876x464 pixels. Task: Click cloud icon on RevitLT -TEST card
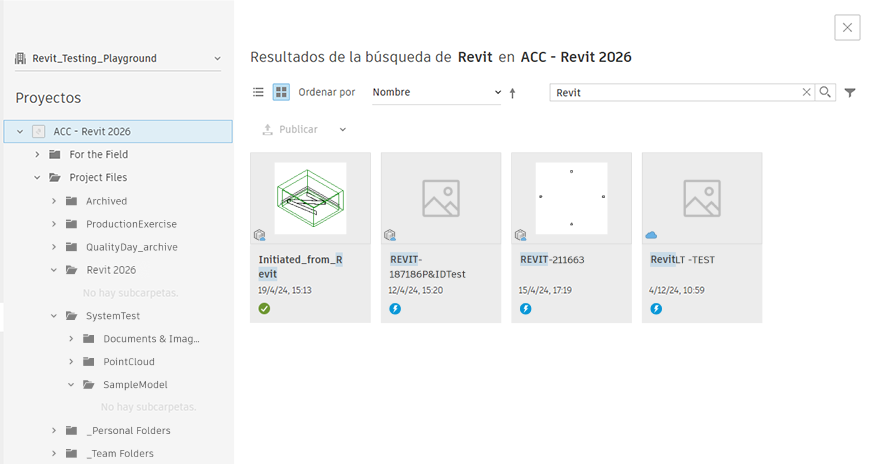(651, 235)
